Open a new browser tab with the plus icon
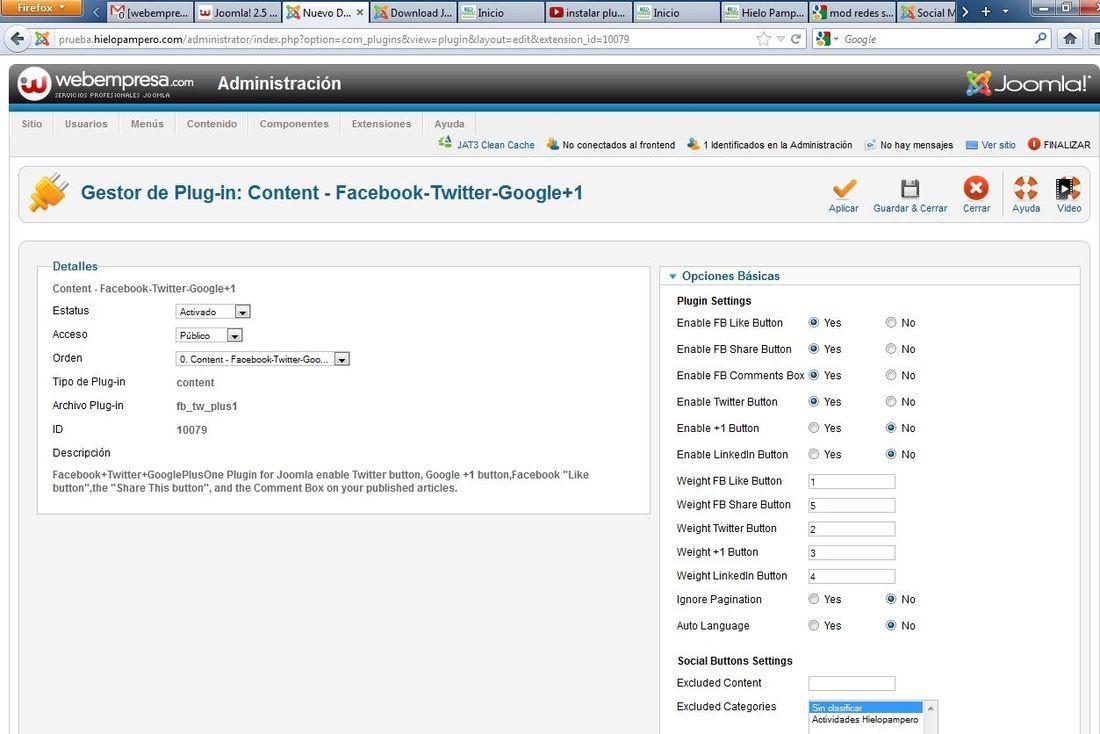Viewport: 1100px width, 734px height. 986,12
